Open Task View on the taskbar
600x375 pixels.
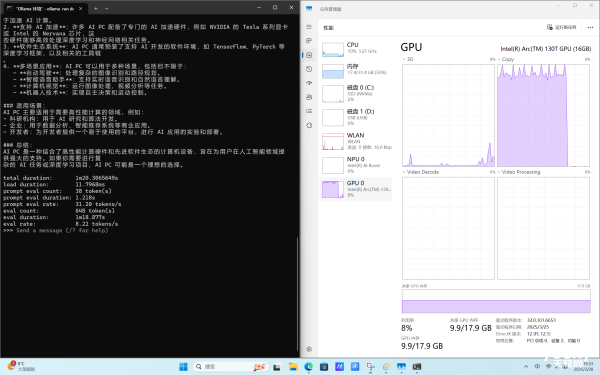277,367
